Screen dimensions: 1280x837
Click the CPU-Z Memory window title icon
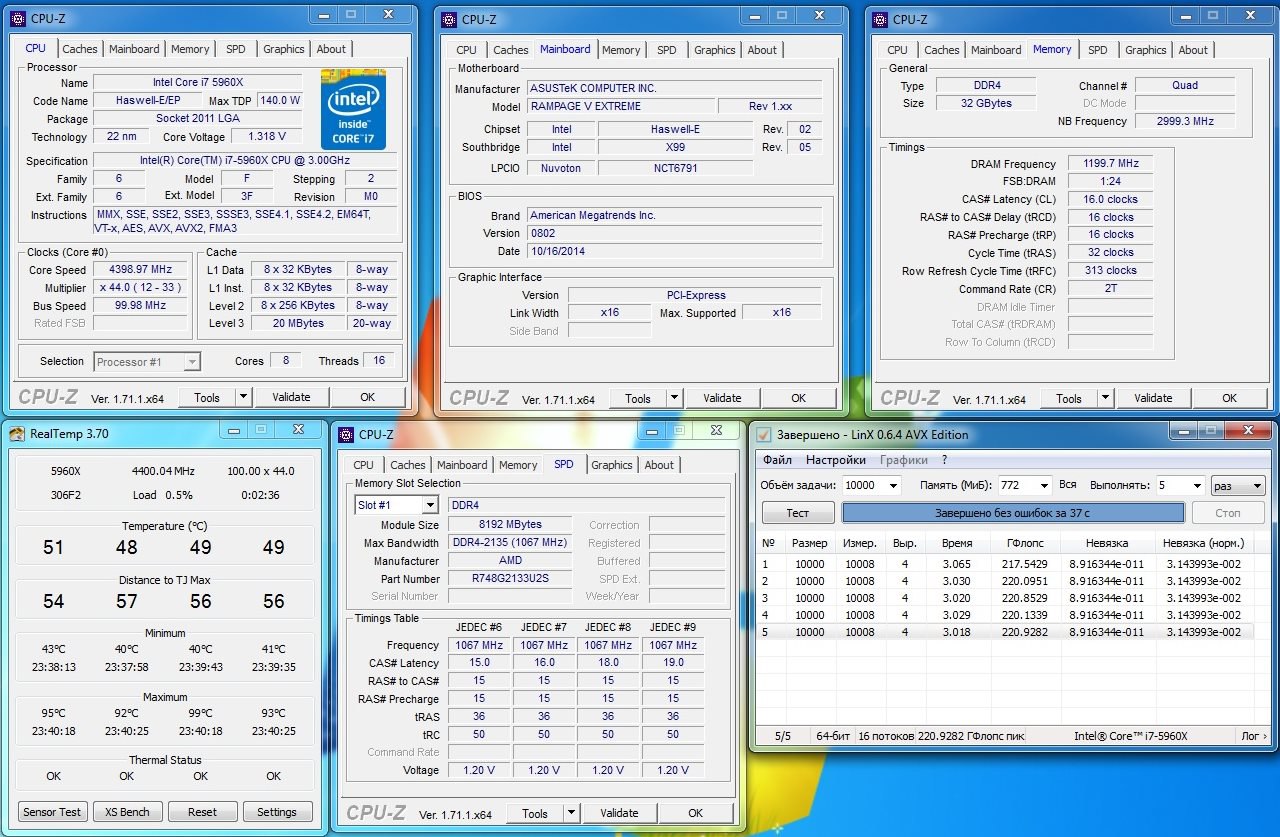tap(881, 19)
